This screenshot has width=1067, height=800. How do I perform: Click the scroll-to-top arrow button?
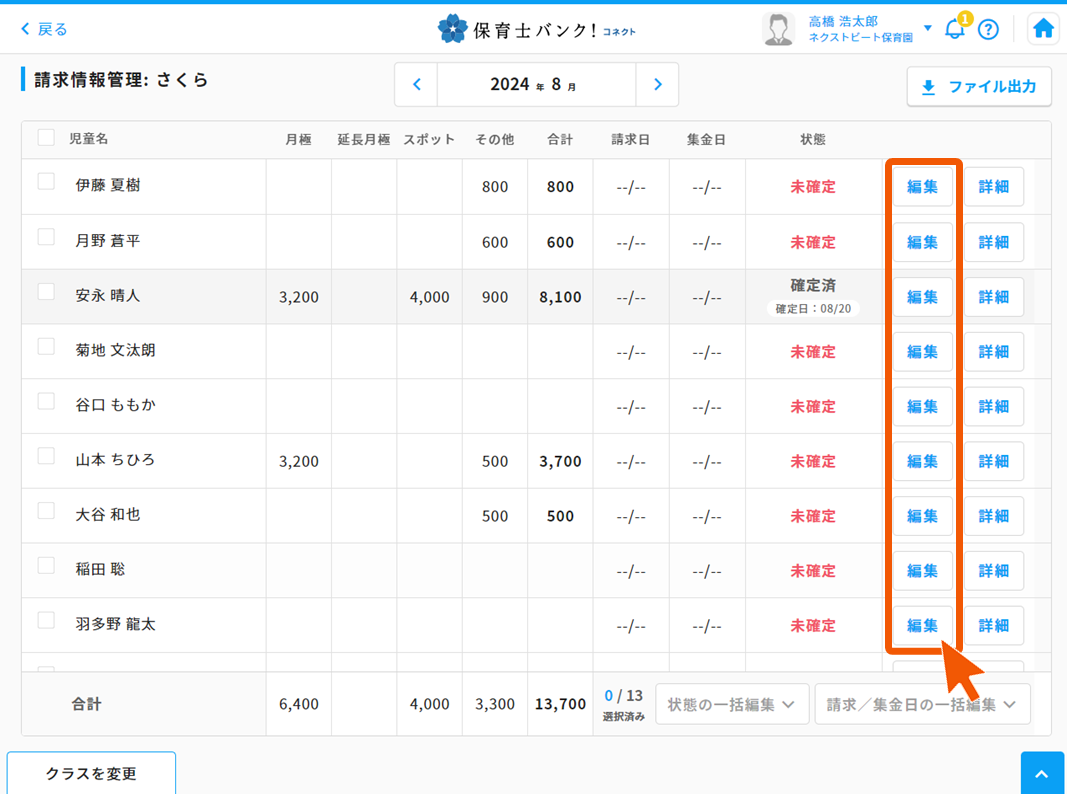(x=1042, y=775)
